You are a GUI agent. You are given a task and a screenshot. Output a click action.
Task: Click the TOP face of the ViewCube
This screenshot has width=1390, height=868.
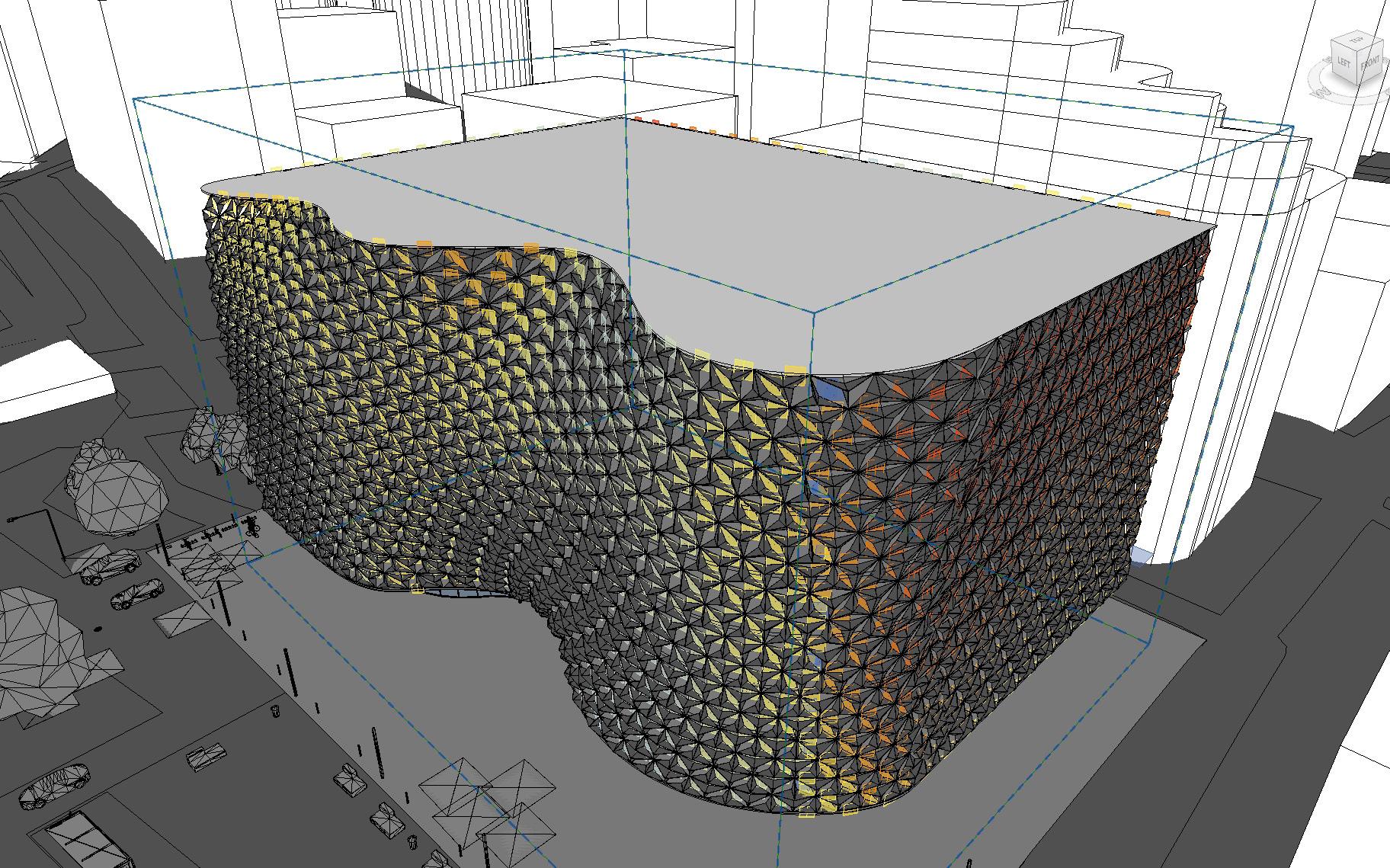pyautogui.click(x=1356, y=39)
